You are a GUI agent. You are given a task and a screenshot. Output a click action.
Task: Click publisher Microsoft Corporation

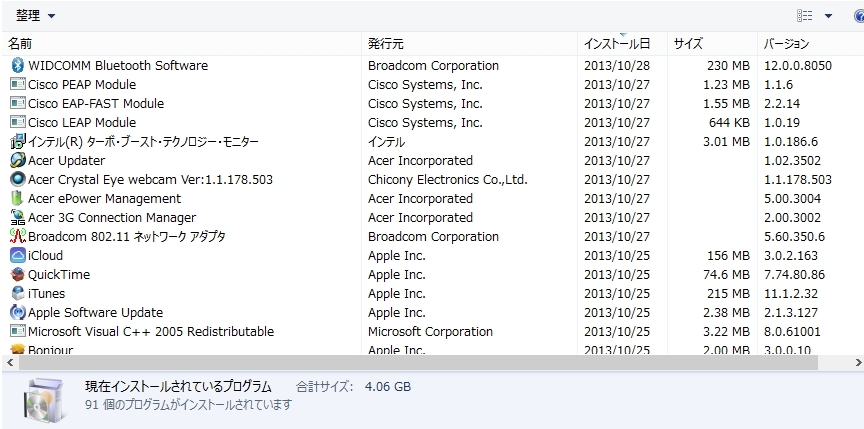(x=430, y=332)
